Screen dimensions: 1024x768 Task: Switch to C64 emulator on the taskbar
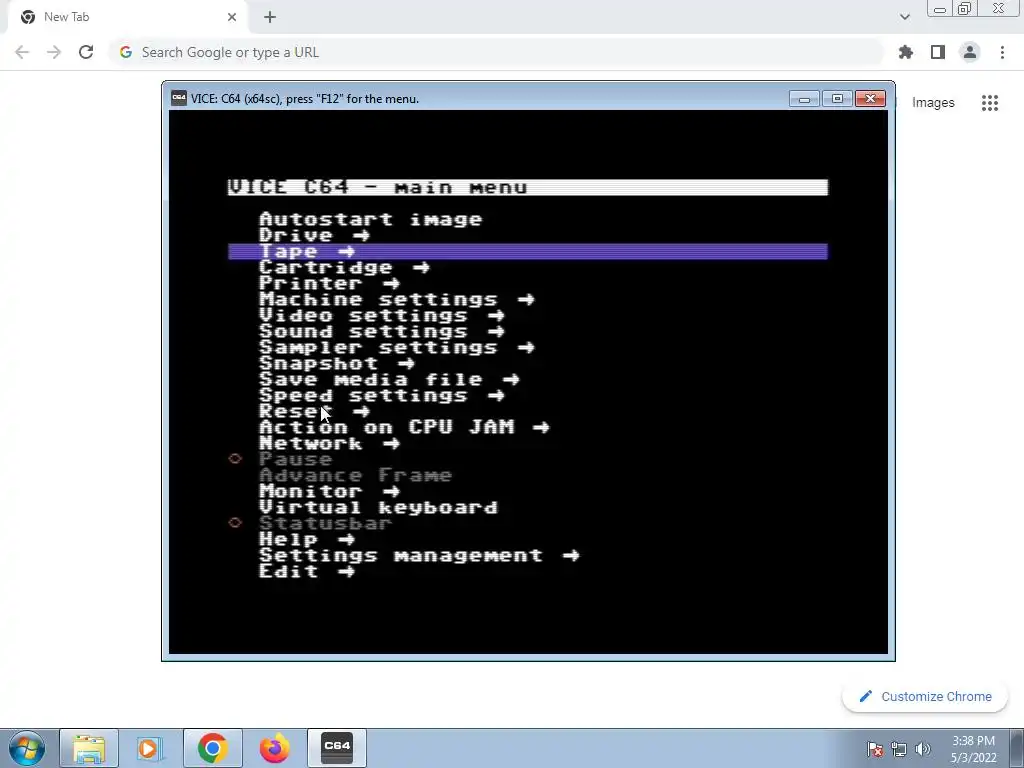pyautogui.click(x=337, y=748)
